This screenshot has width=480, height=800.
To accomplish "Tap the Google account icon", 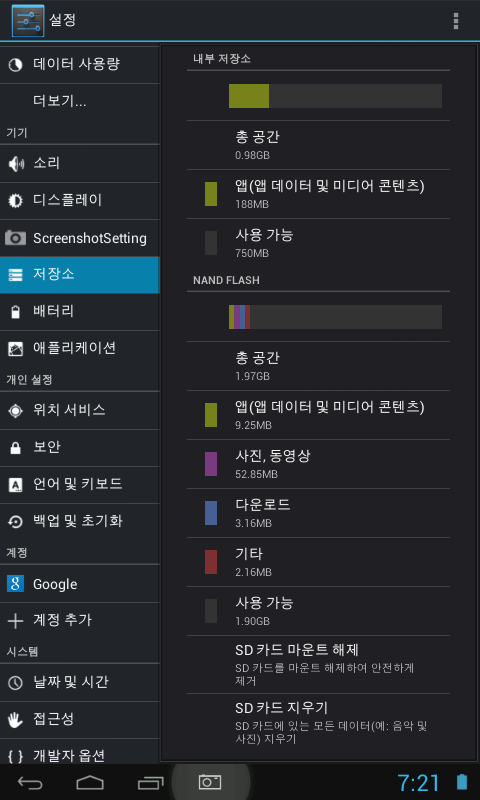I will [x=15, y=584].
